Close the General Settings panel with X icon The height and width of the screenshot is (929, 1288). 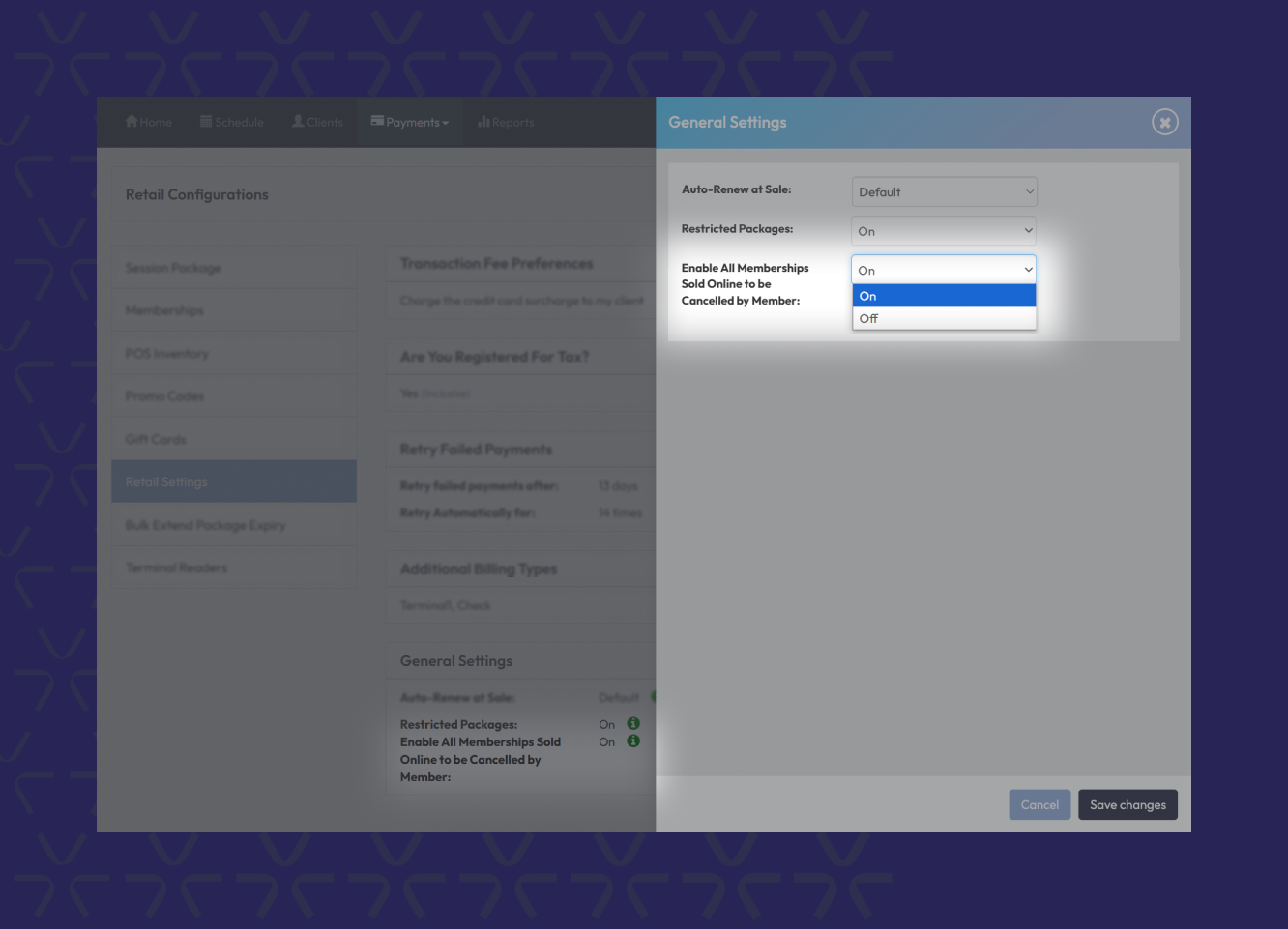(x=1164, y=123)
